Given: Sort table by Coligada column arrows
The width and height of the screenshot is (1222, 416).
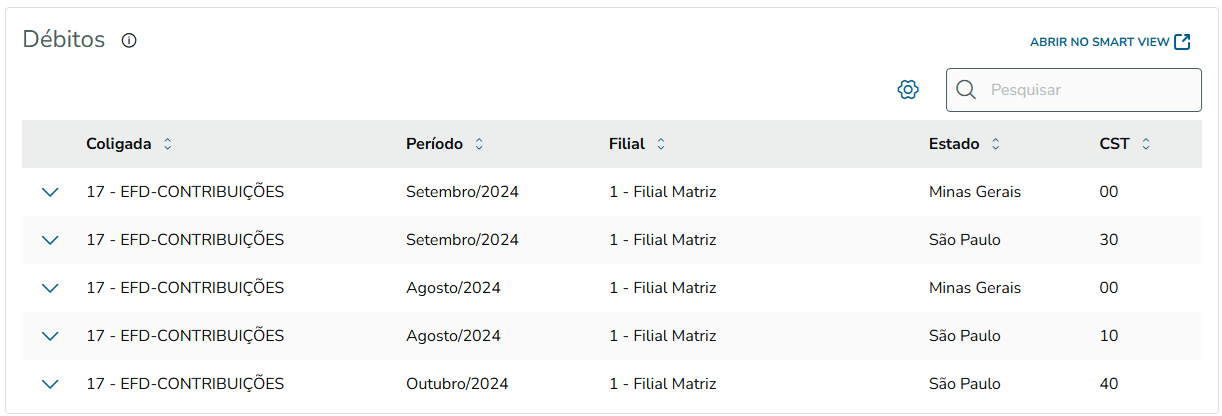Looking at the screenshot, I should point(167,144).
